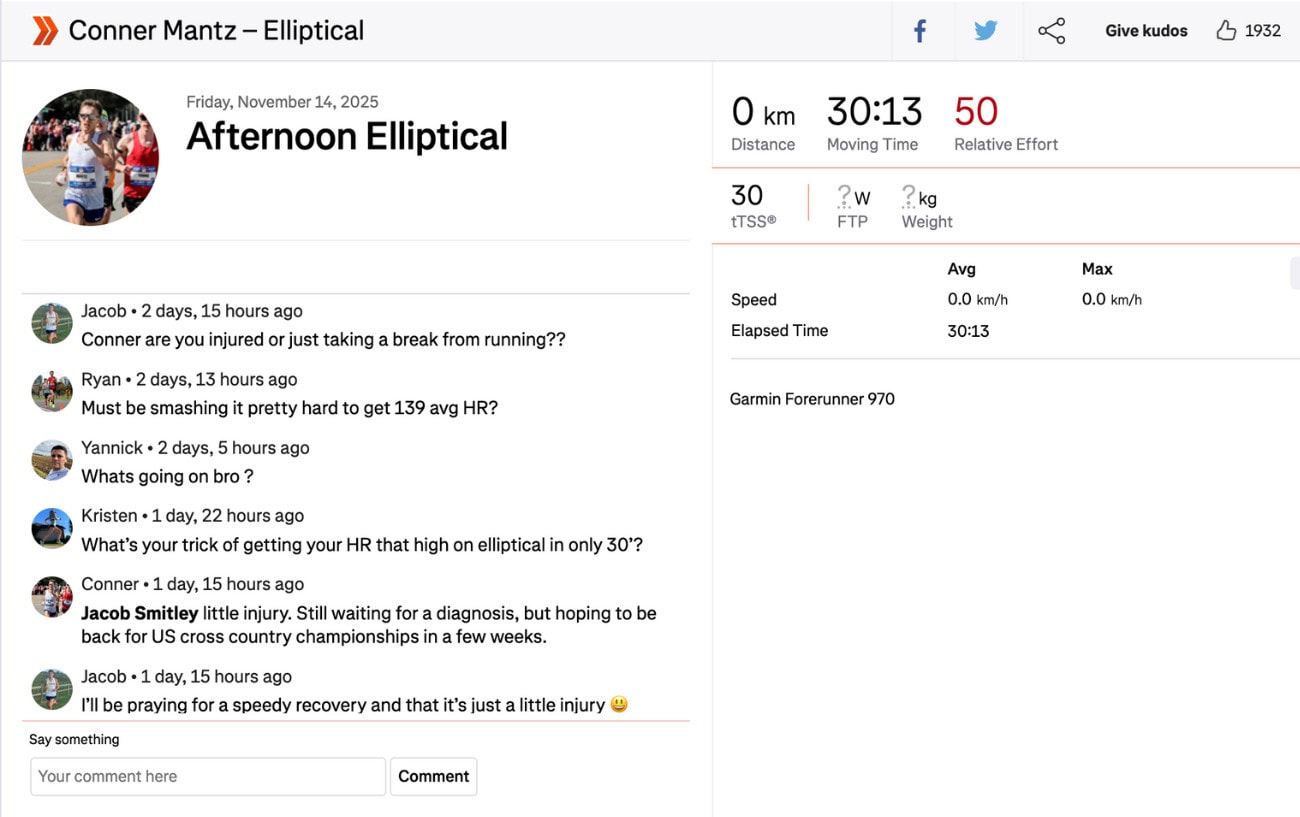Screen dimensions: 1300x817
Task: Click the thumbs-up kudos count icon
Action: (x=1226, y=31)
